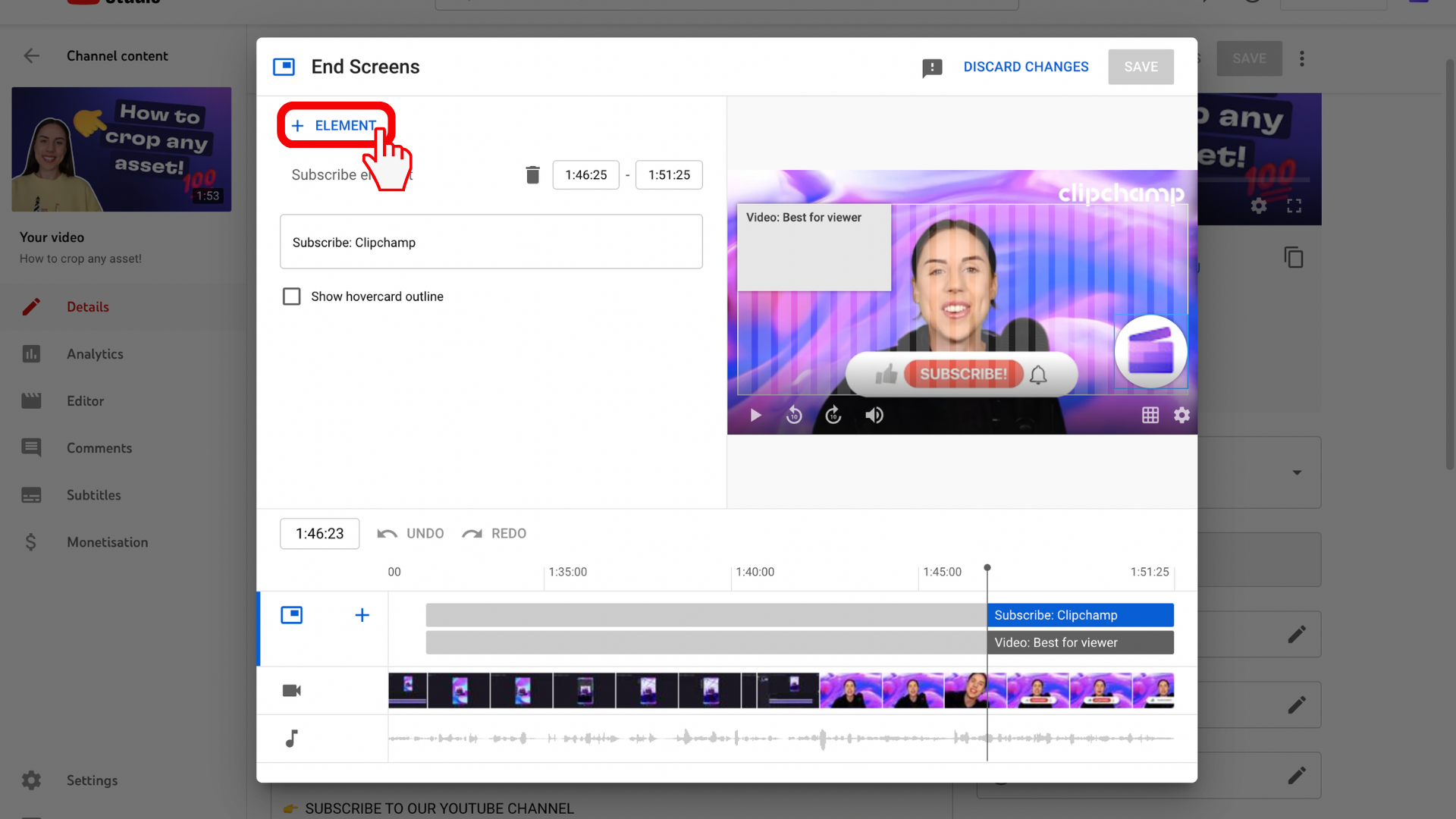The height and width of the screenshot is (819, 1456).
Task: Click the Monetisation dollar icon
Action: 31,541
